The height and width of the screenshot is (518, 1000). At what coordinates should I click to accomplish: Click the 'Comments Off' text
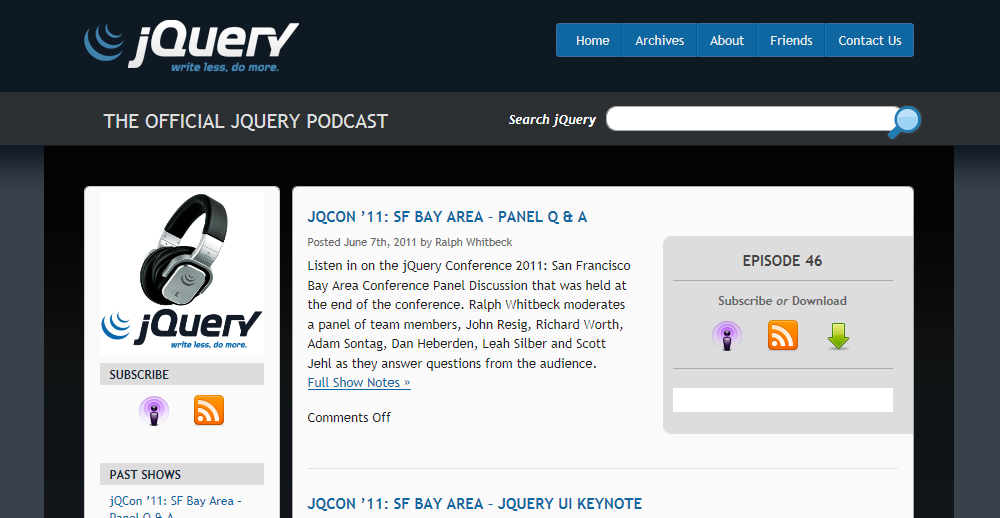(x=349, y=418)
